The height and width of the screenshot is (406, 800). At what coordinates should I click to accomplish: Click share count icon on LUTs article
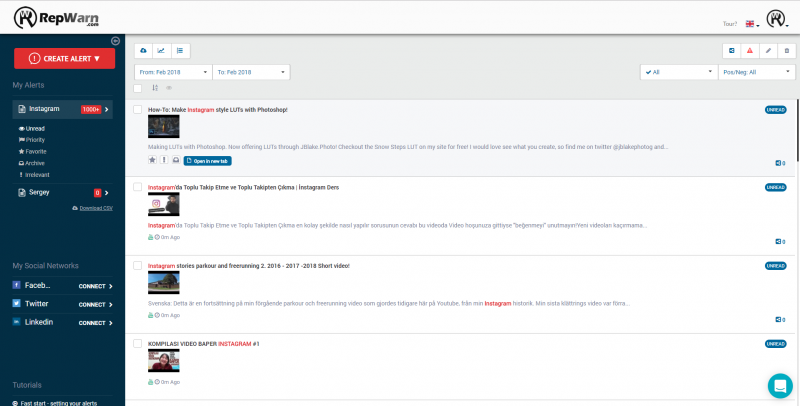[780, 163]
